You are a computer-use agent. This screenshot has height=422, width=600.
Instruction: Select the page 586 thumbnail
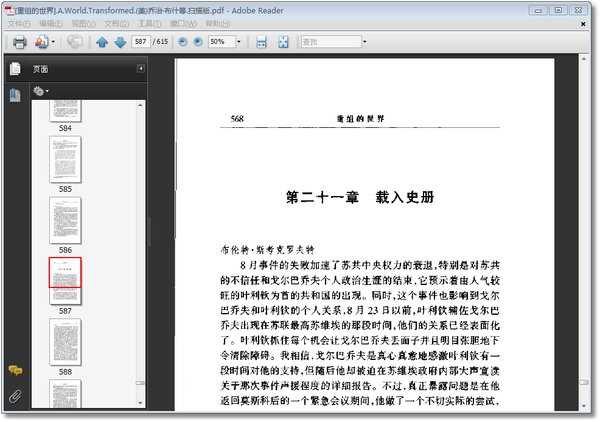(x=65, y=220)
